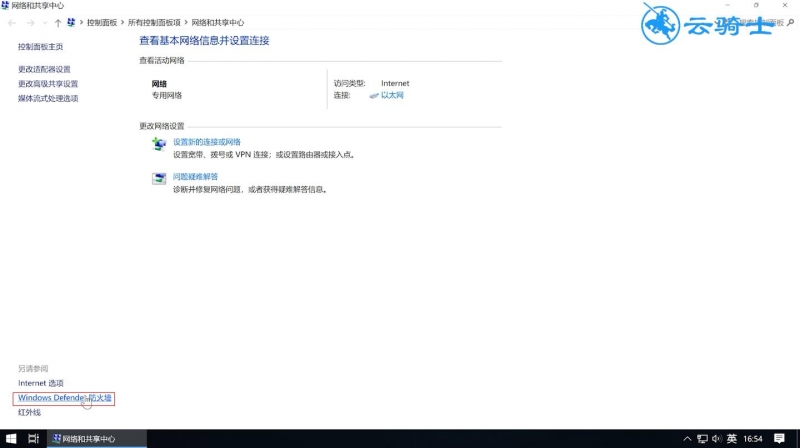Switch input language 英 indicator
The width and height of the screenshot is (800, 448).
pos(732,439)
